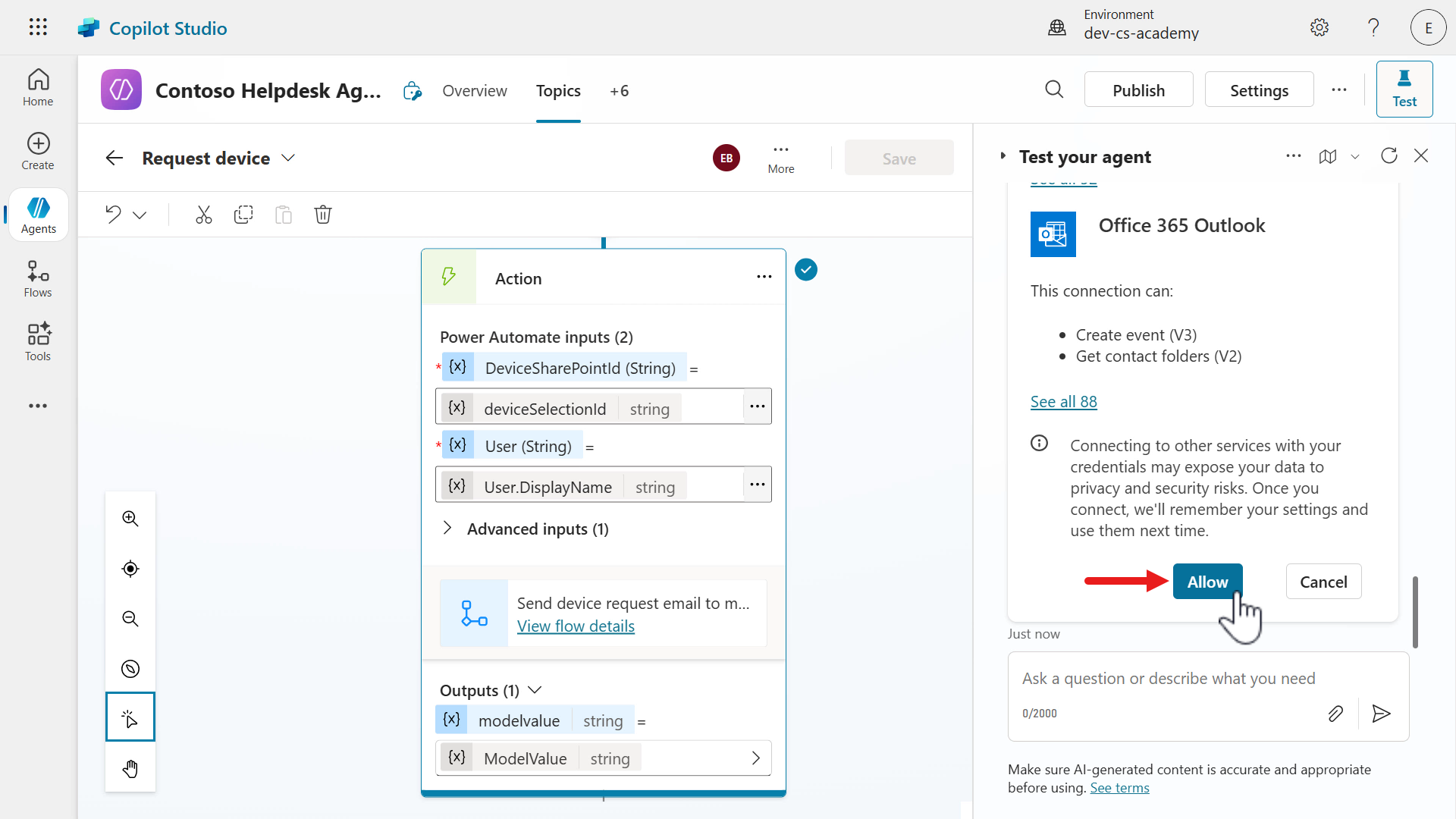Click the delete trash icon
1456x819 pixels.
[x=323, y=215]
